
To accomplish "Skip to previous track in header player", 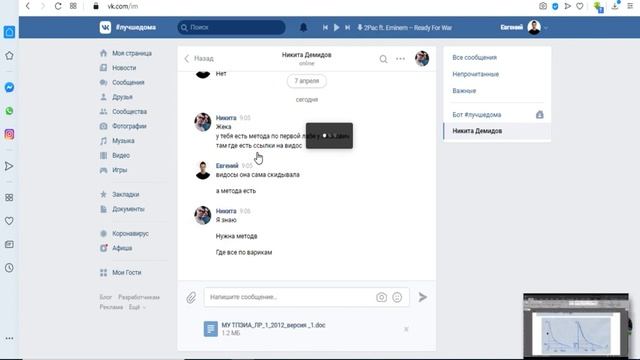I will tap(325, 27).
